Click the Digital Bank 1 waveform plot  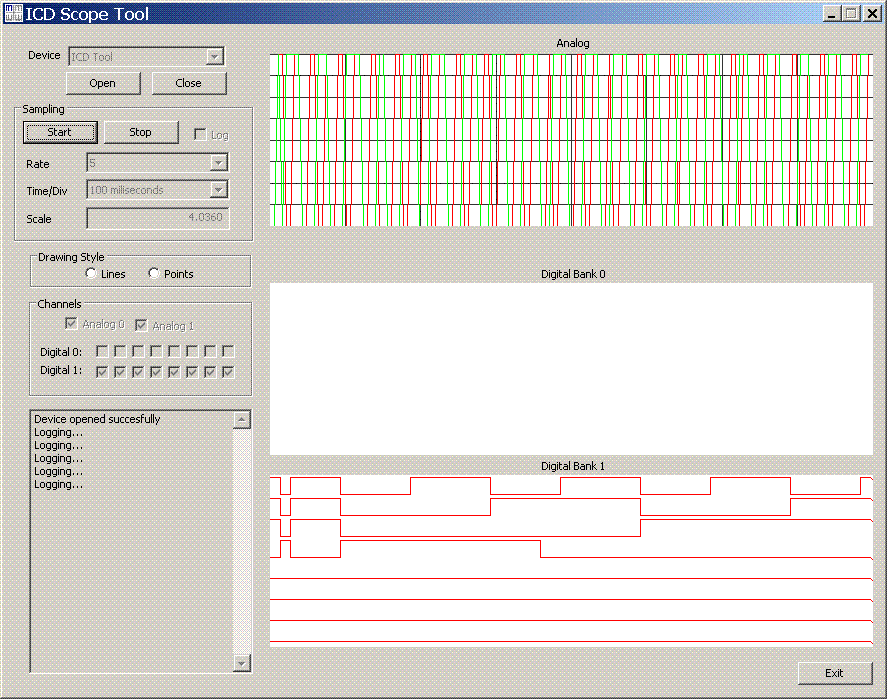pyautogui.click(x=571, y=560)
